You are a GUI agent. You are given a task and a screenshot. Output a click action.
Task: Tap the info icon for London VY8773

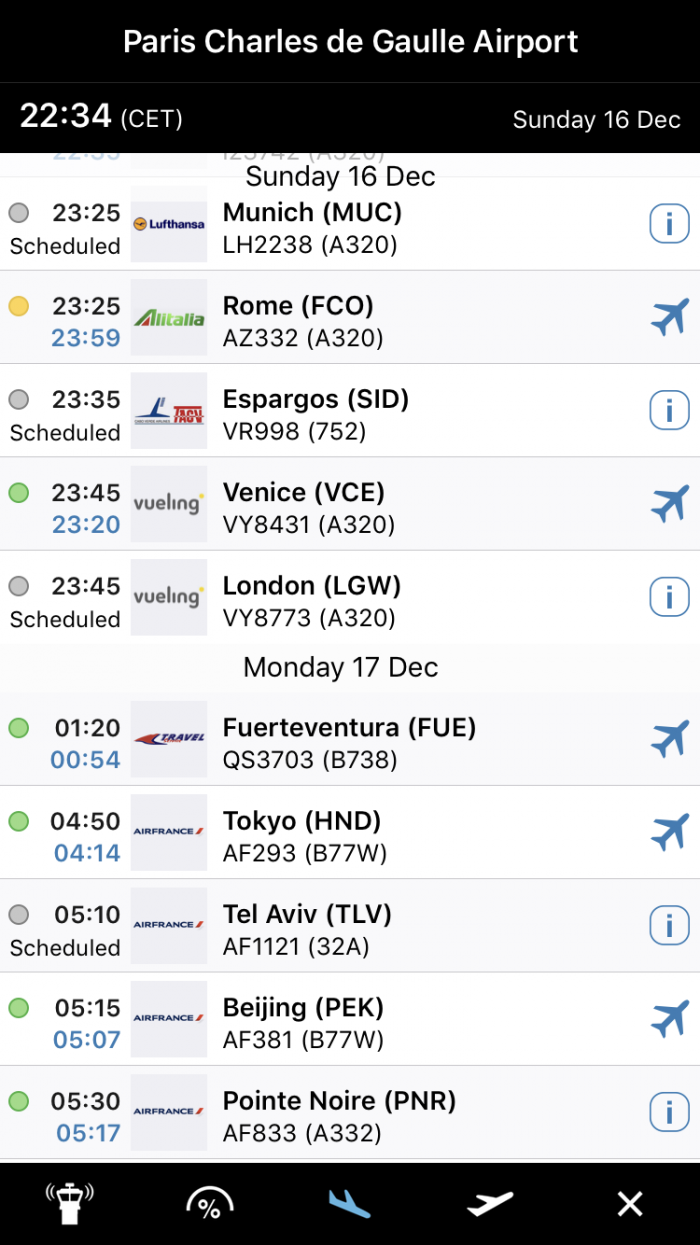[x=669, y=597]
